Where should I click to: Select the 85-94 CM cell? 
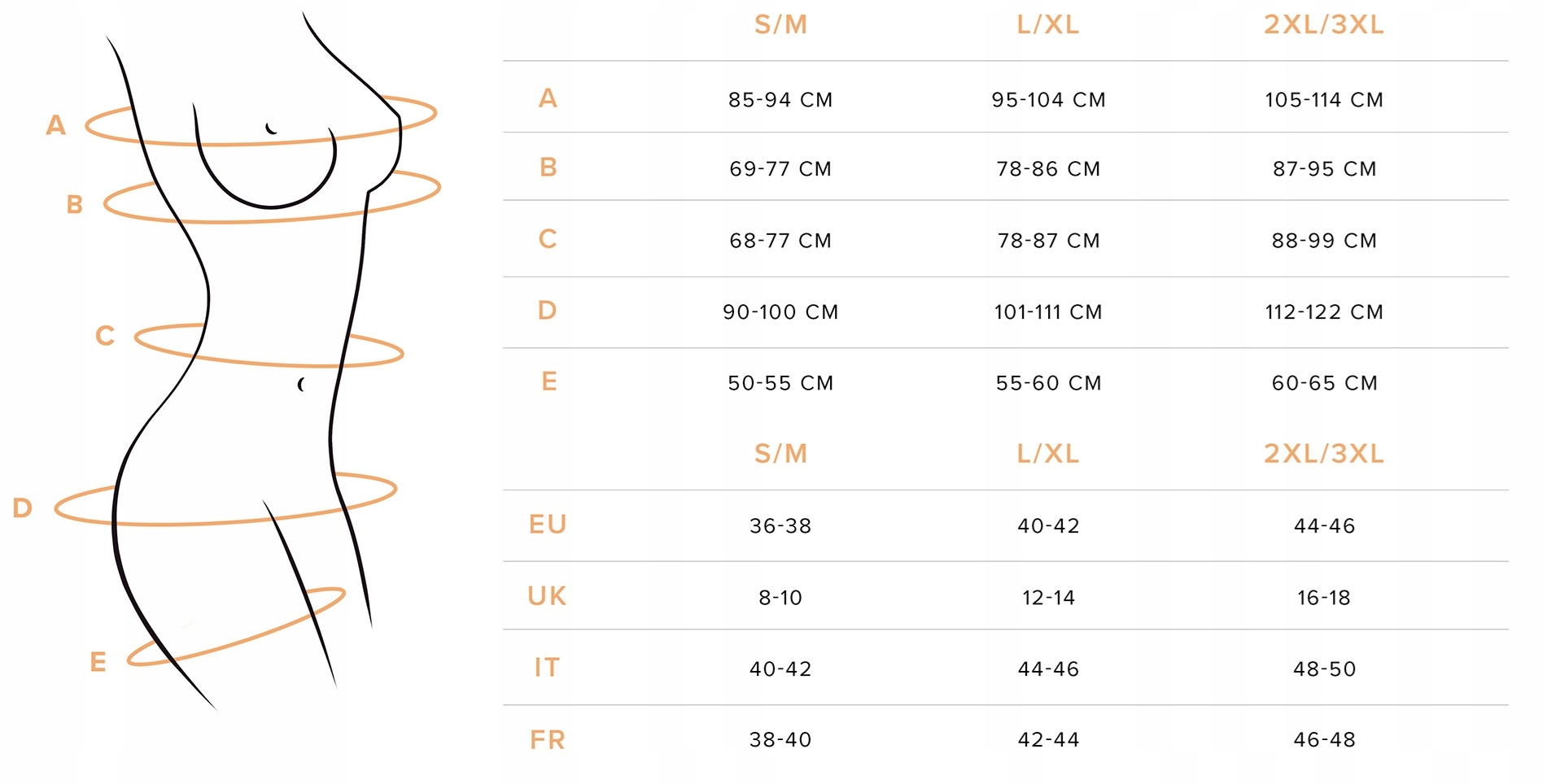tap(780, 100)
